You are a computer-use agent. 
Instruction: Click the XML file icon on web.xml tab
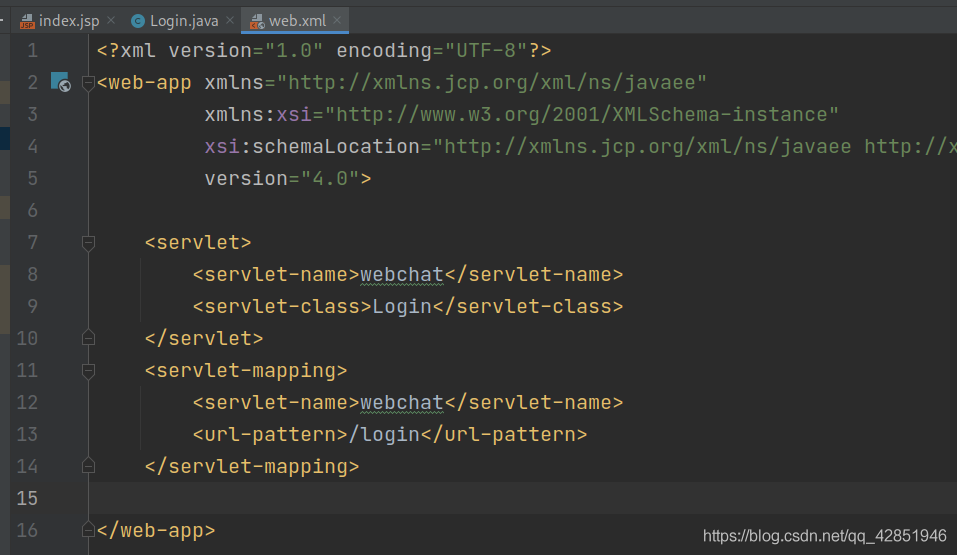(x=257, y=21)
